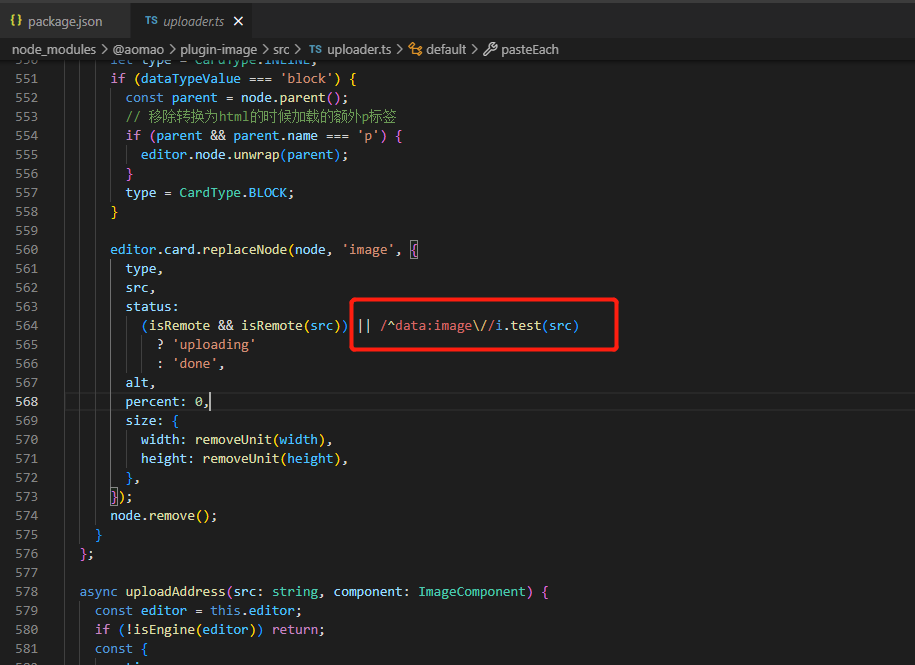Close the uploader.ts tab
This screenshot has width=915, height=665.
point(236,19)
